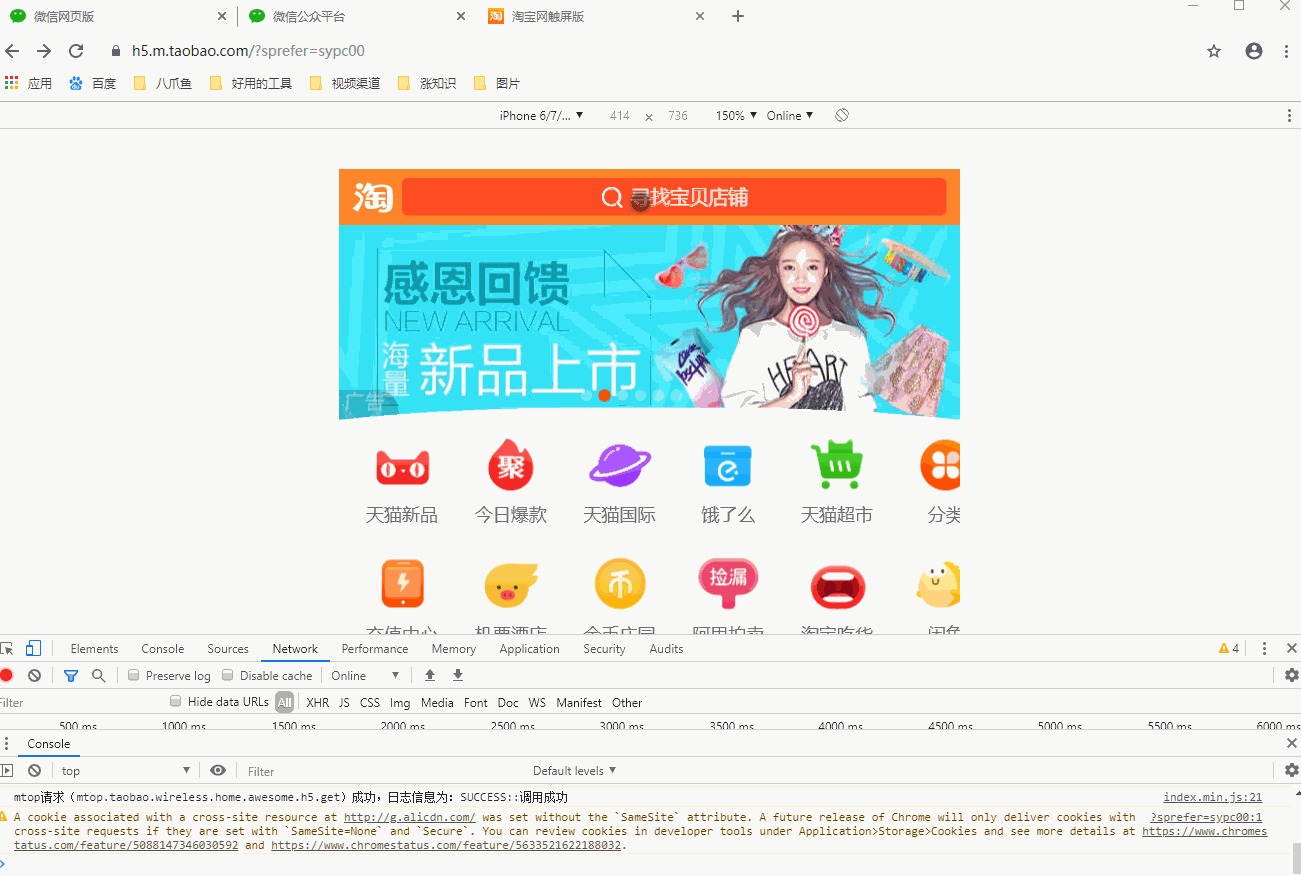Open 百度 bookmark
Screen dimensions: 1301x876
click(93, 83)
